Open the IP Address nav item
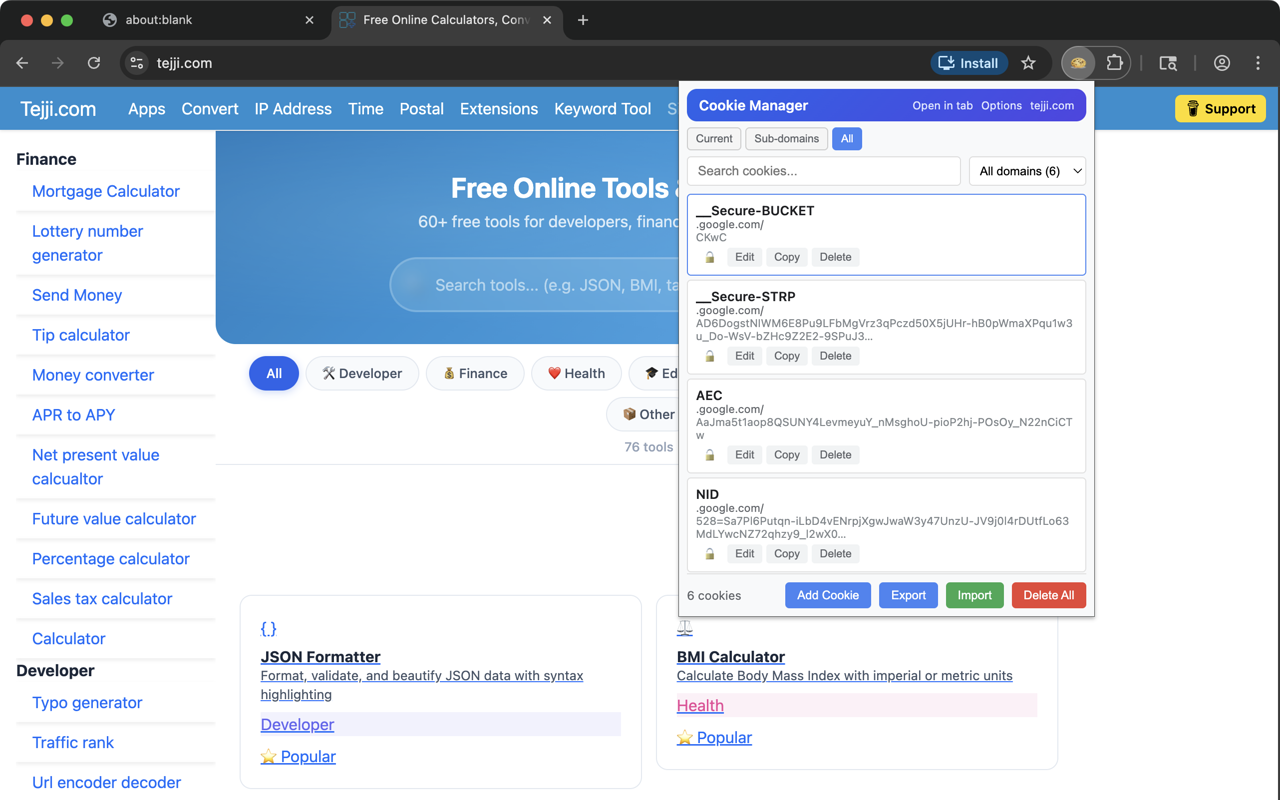This screenshot has width=1280, height=800. point(293,109)
